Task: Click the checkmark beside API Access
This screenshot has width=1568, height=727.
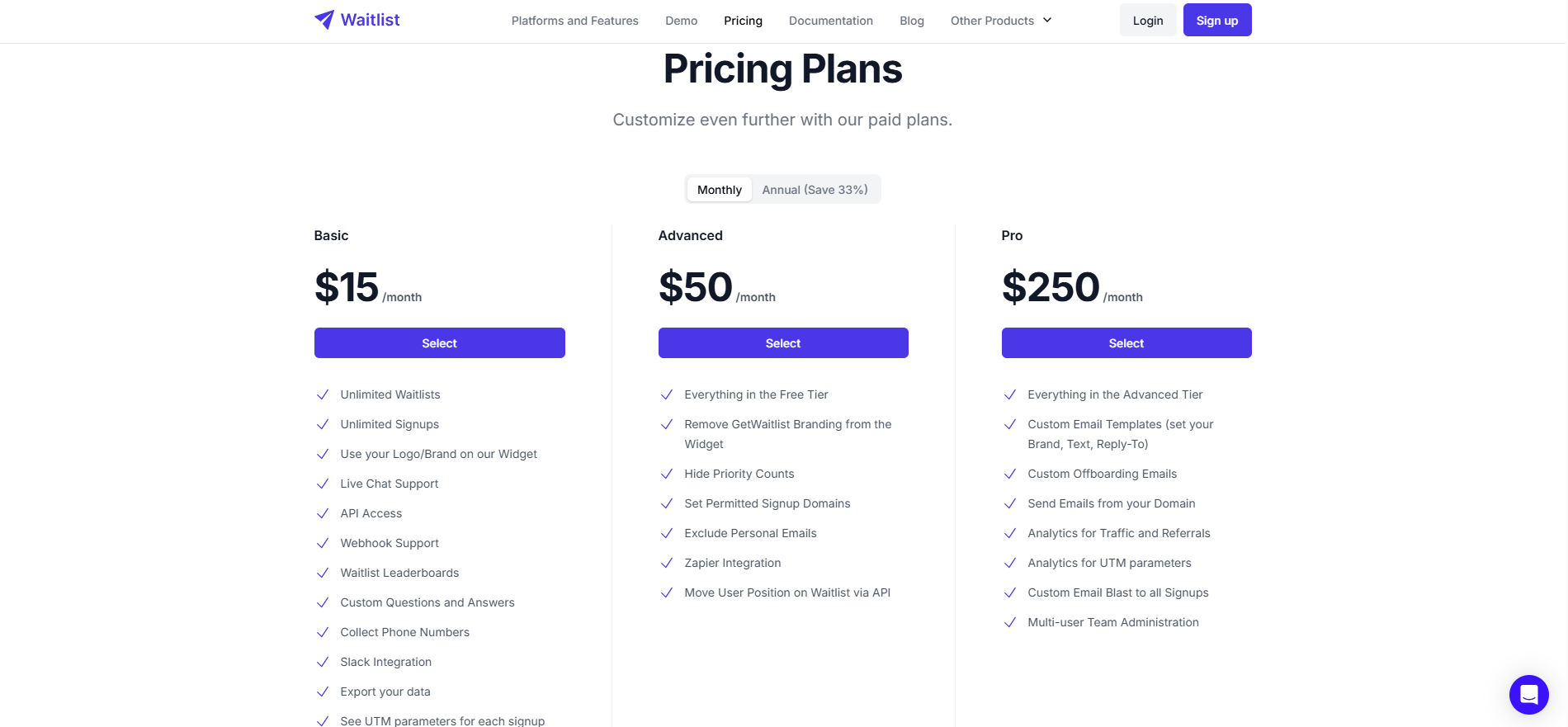Action: (322, 513)
